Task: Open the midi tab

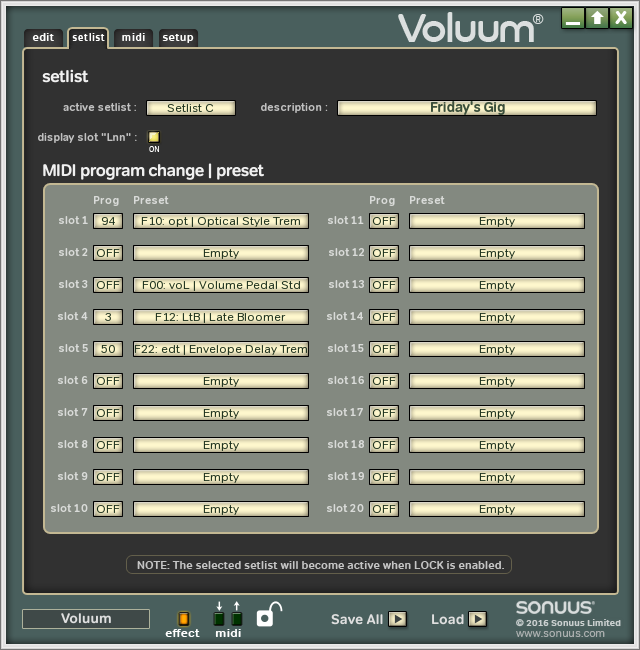Action: [x=133, y=38]
